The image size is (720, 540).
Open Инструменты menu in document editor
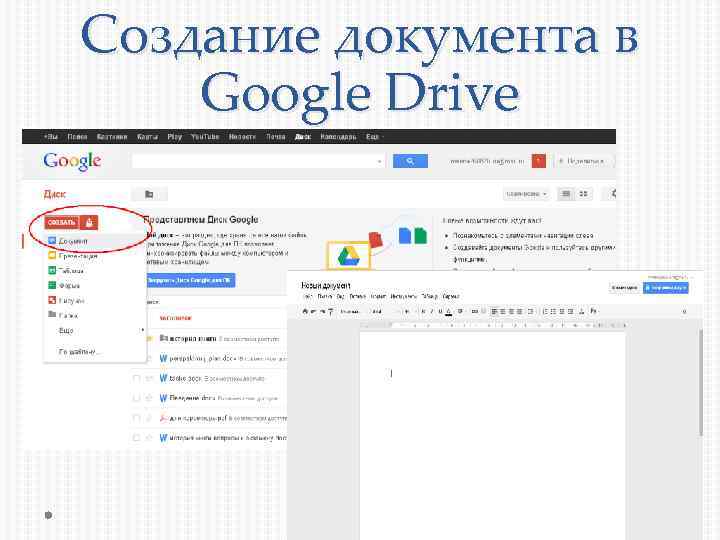point(403,297)
